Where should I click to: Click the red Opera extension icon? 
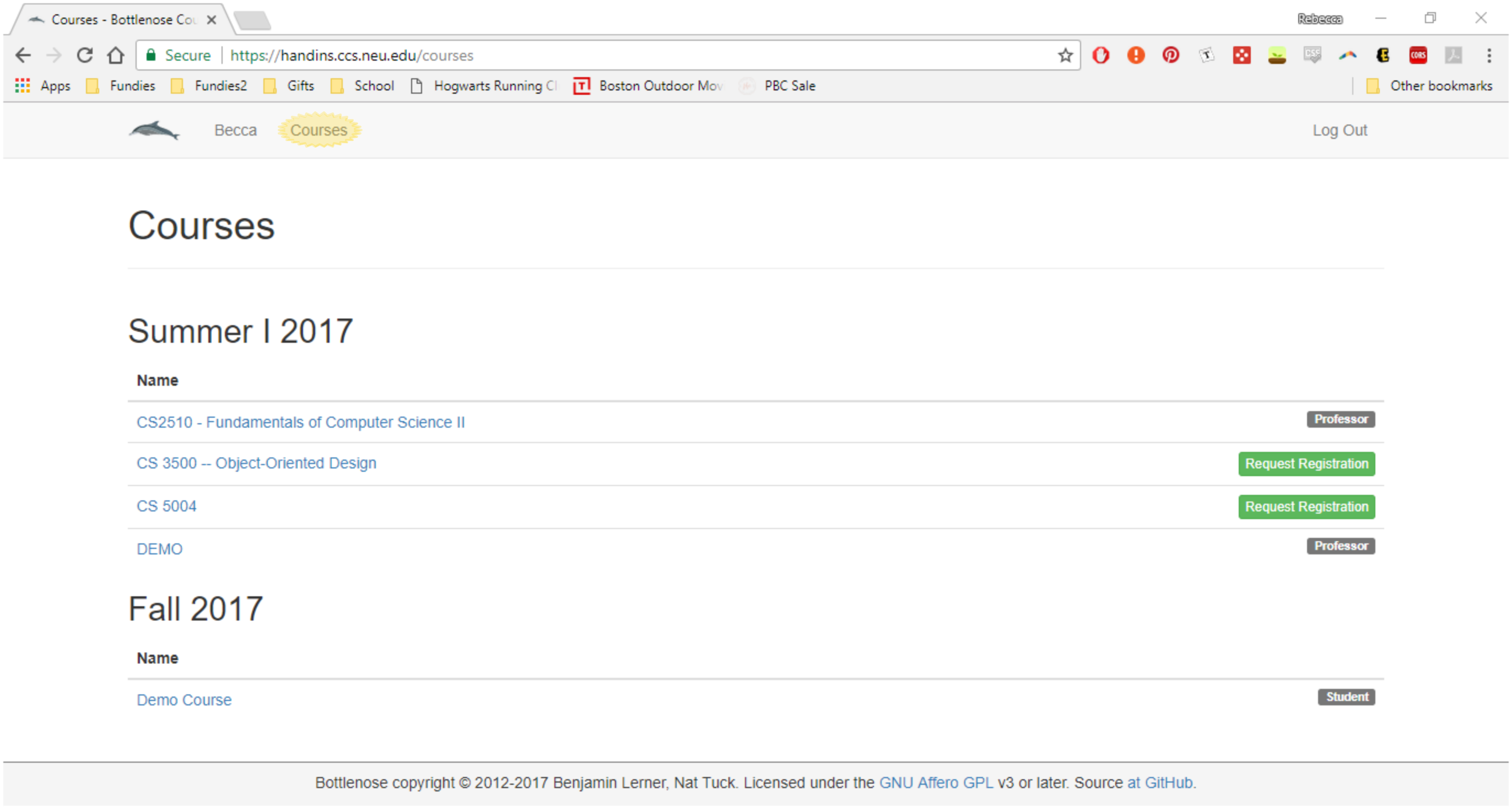click(x=1100, y=55)
